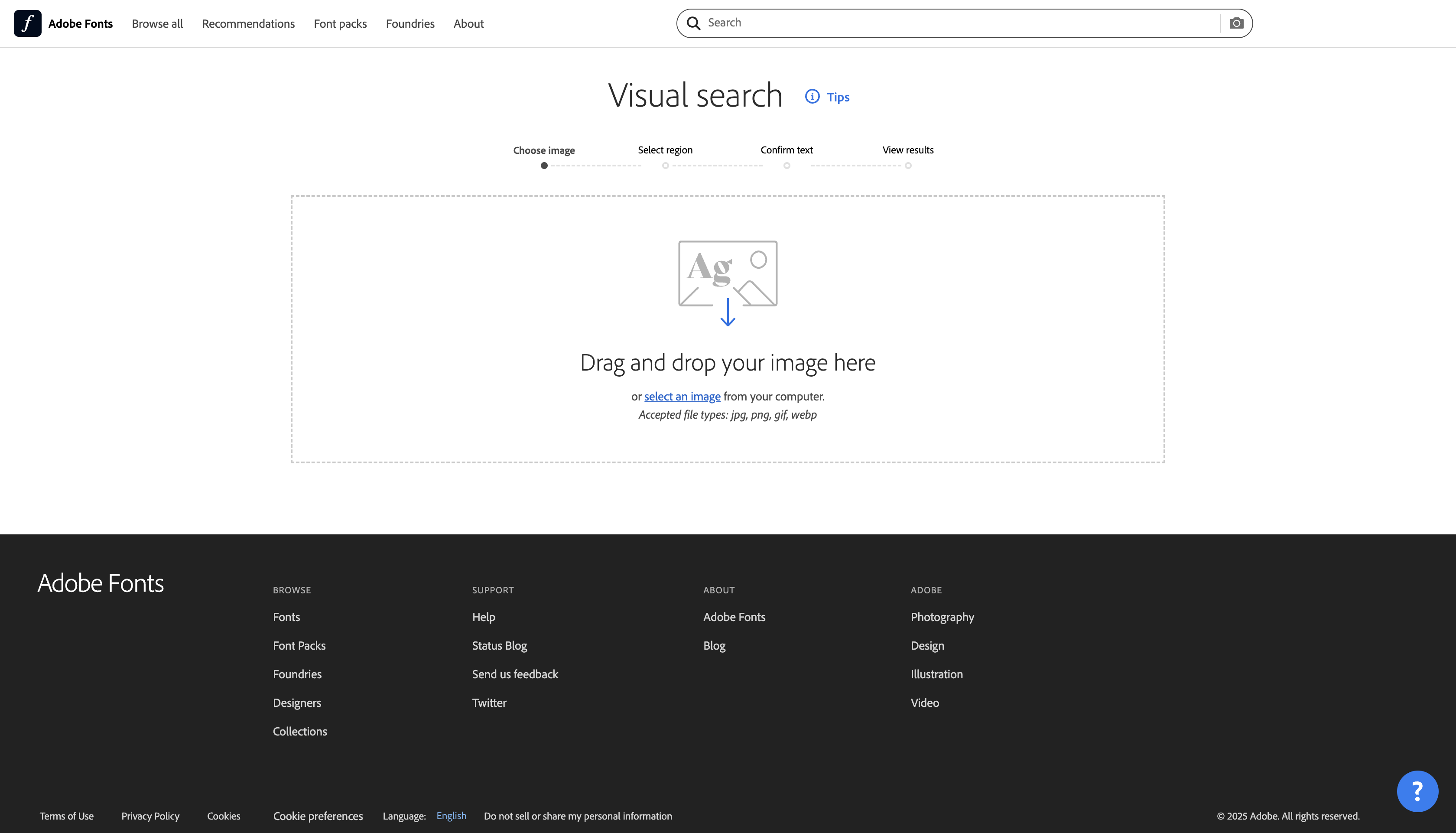This screenshot has width=1456, height=833.
Task: Click the Adobe Fonts logo icon
Action: click(x=27, y=23)
